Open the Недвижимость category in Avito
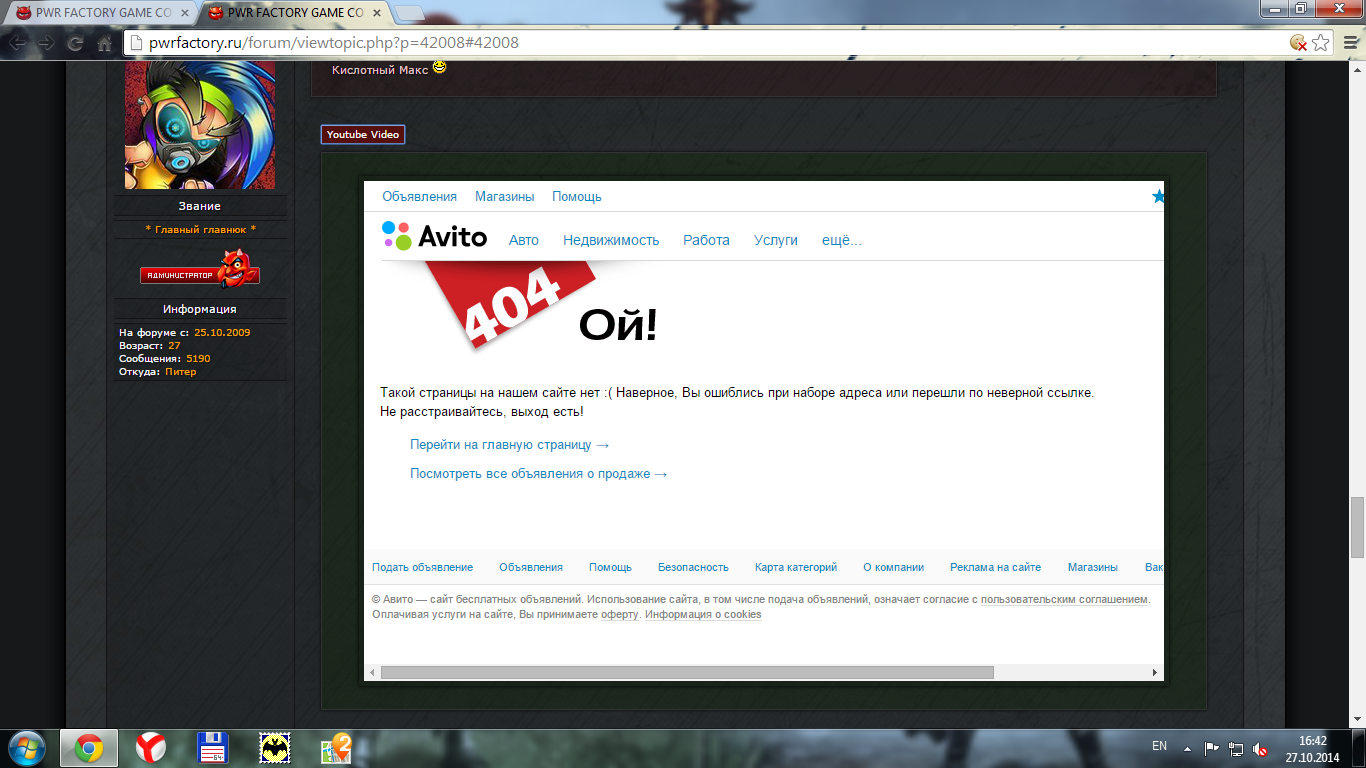This screenshot has width=1366, height=768. (611, 240)
